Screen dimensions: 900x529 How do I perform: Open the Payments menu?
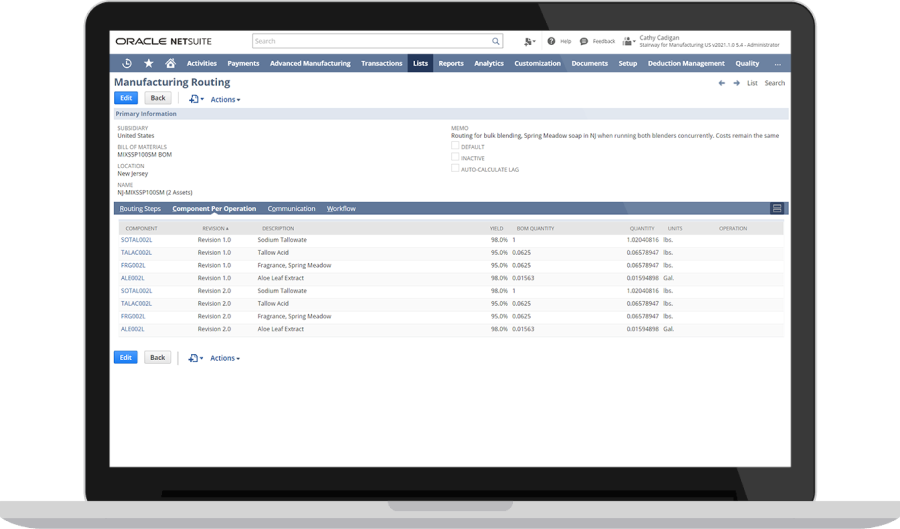pyautogui.click(x=243, y=64)
